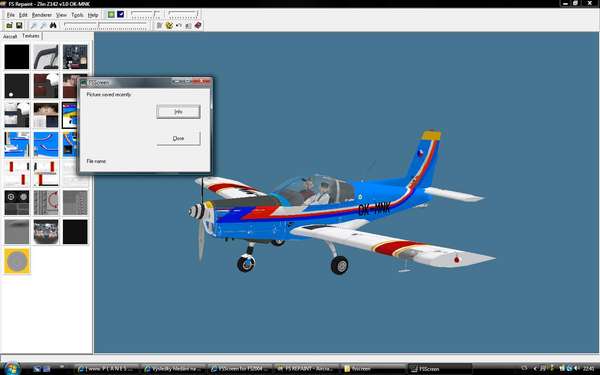This screenshot has height=375, width=600.
Task: Select the dark red and white texture thumbnail
Action: coord(46,86)
